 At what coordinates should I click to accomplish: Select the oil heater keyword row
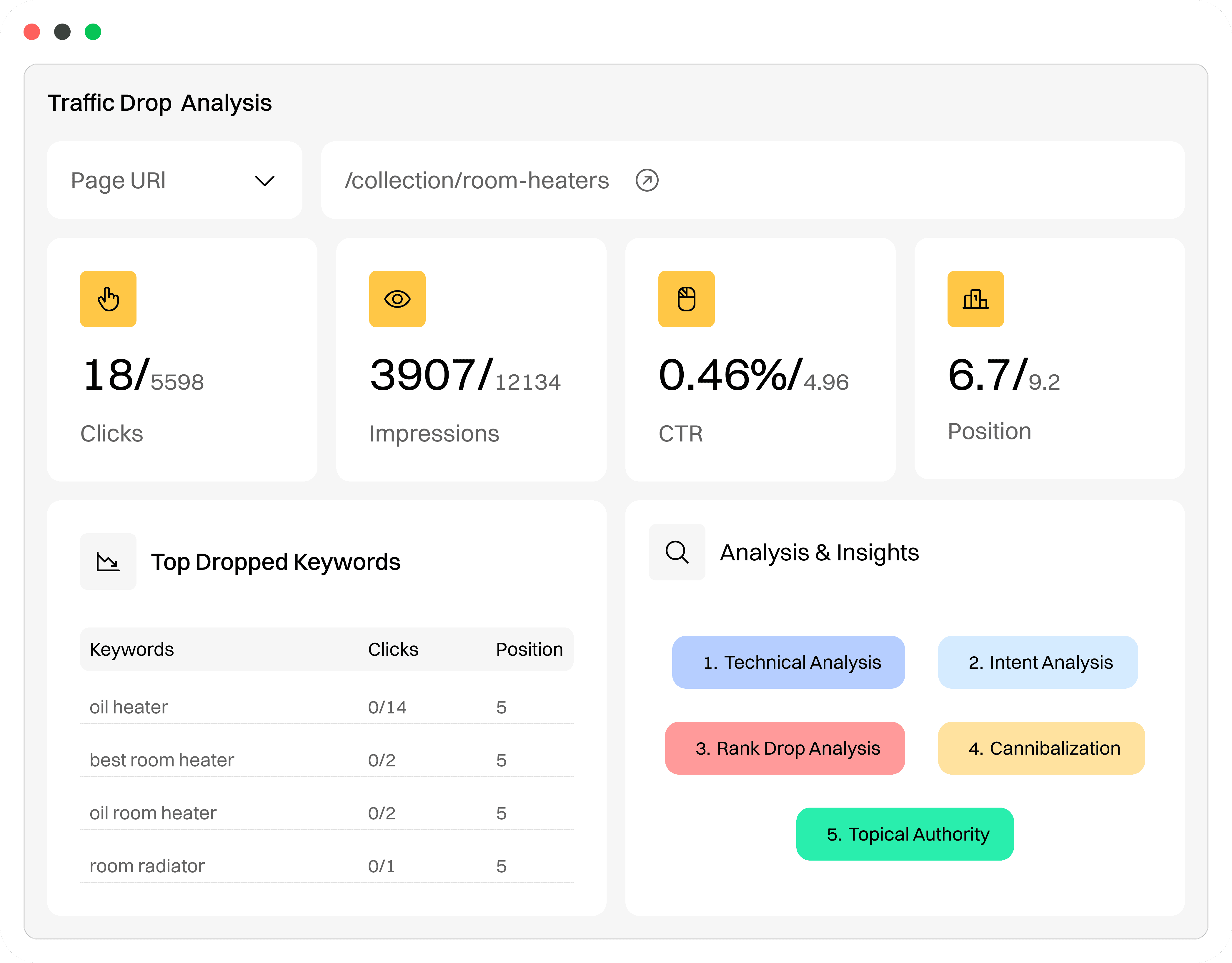click(x=326, y=707)
